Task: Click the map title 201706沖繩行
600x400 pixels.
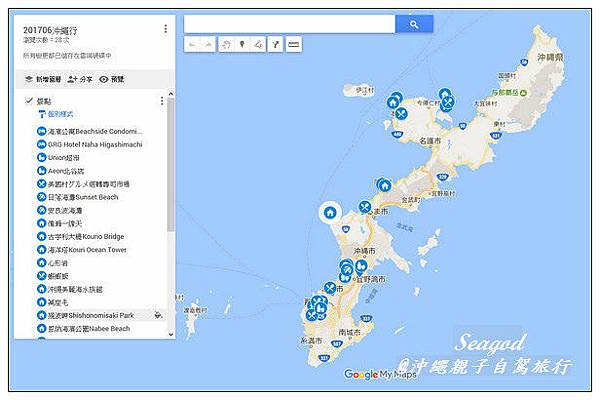Action: pyautogui.click(x=50, y=30)
